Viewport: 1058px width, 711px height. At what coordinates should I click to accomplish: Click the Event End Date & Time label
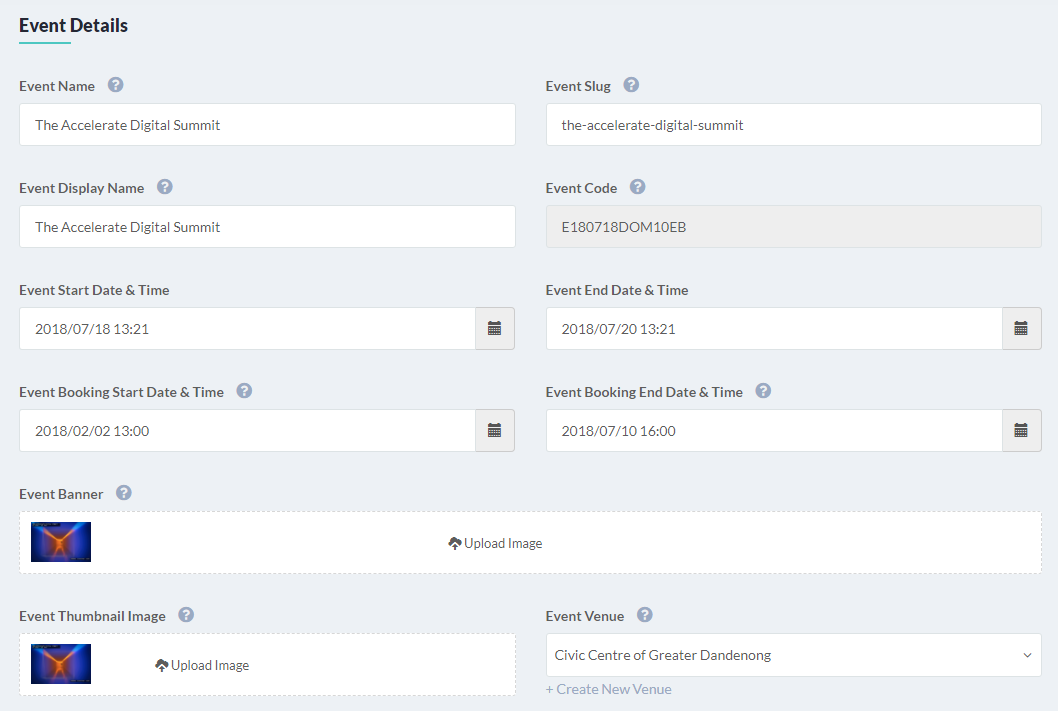click(x=617, y=290)
